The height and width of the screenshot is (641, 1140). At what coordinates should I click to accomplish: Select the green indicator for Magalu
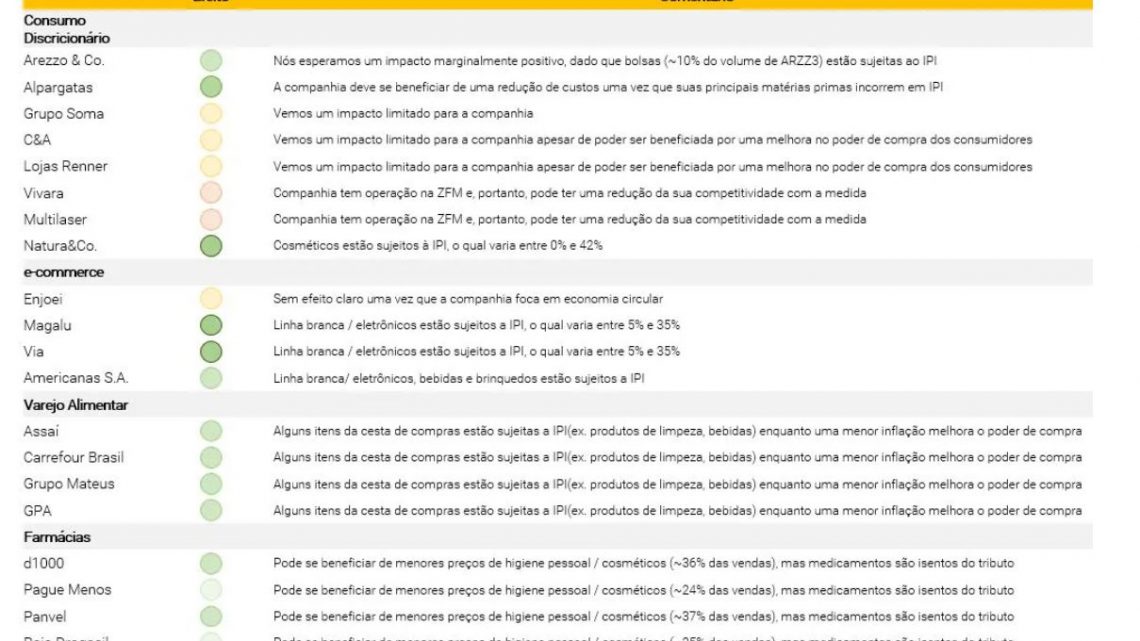click(211, 325)
